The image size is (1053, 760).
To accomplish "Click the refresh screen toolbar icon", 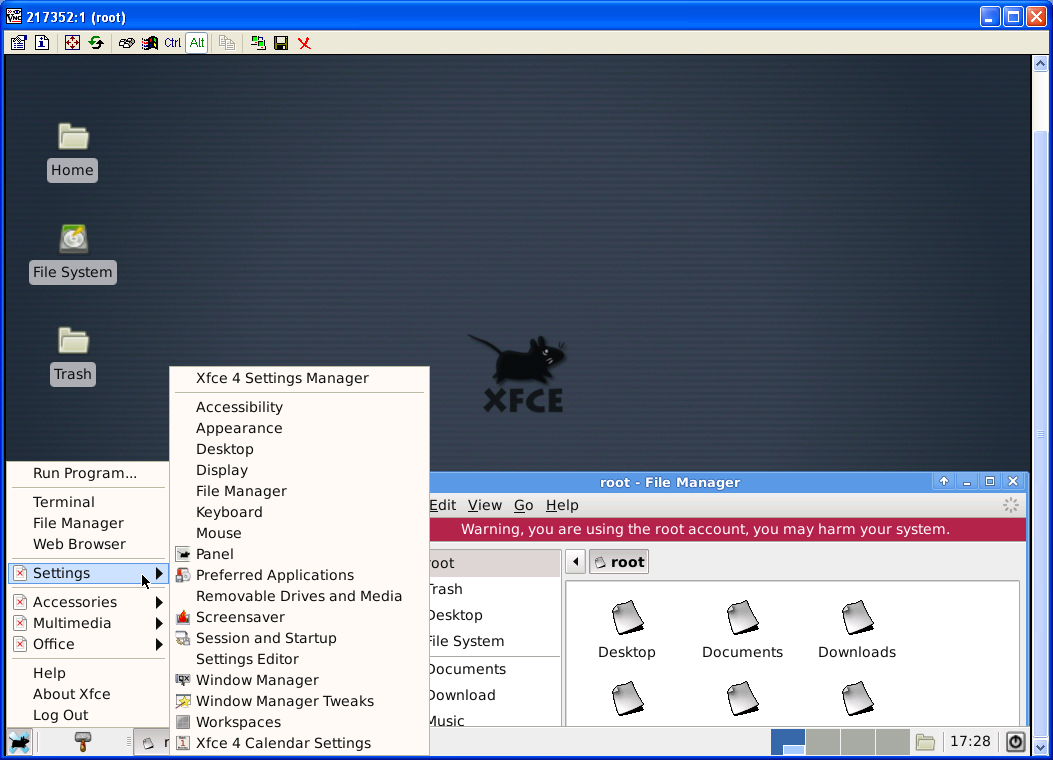I will click(96, 43).
